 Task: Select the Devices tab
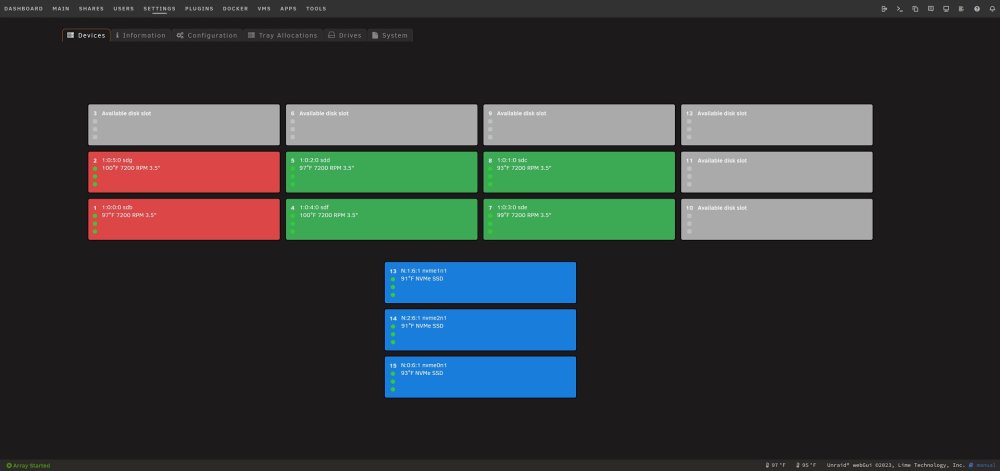86,36
